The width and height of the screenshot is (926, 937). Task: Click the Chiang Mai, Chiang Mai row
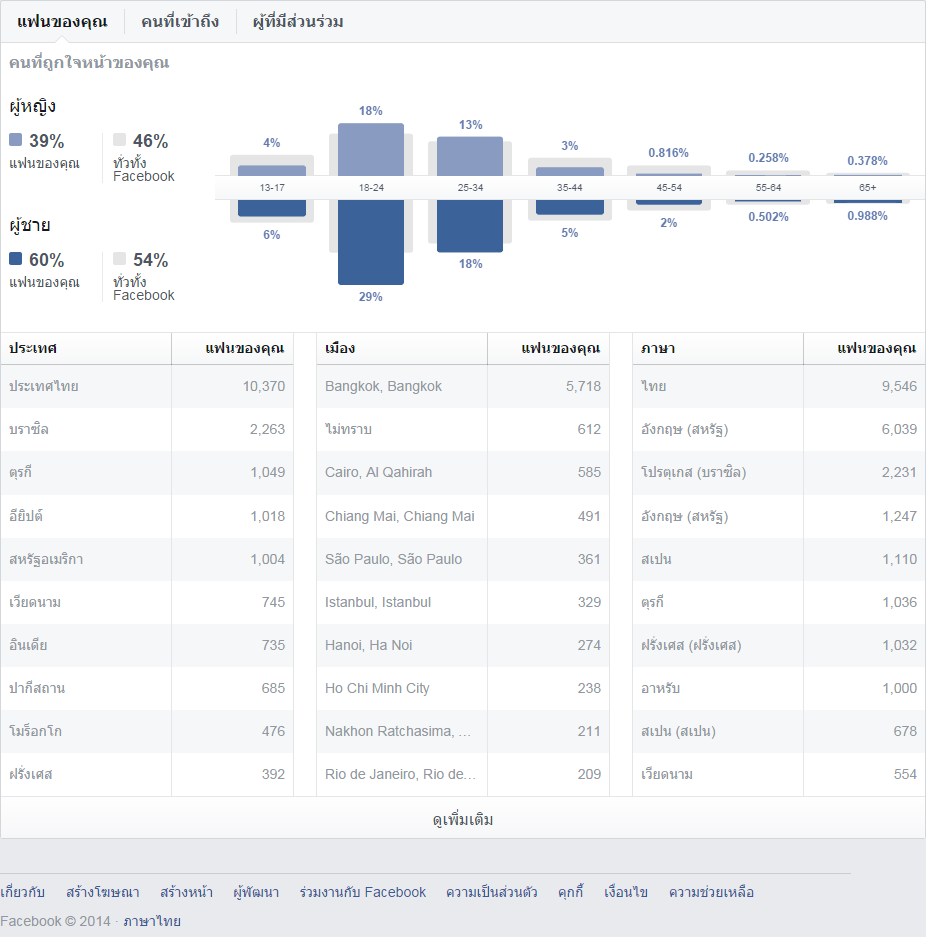[463, 516]
